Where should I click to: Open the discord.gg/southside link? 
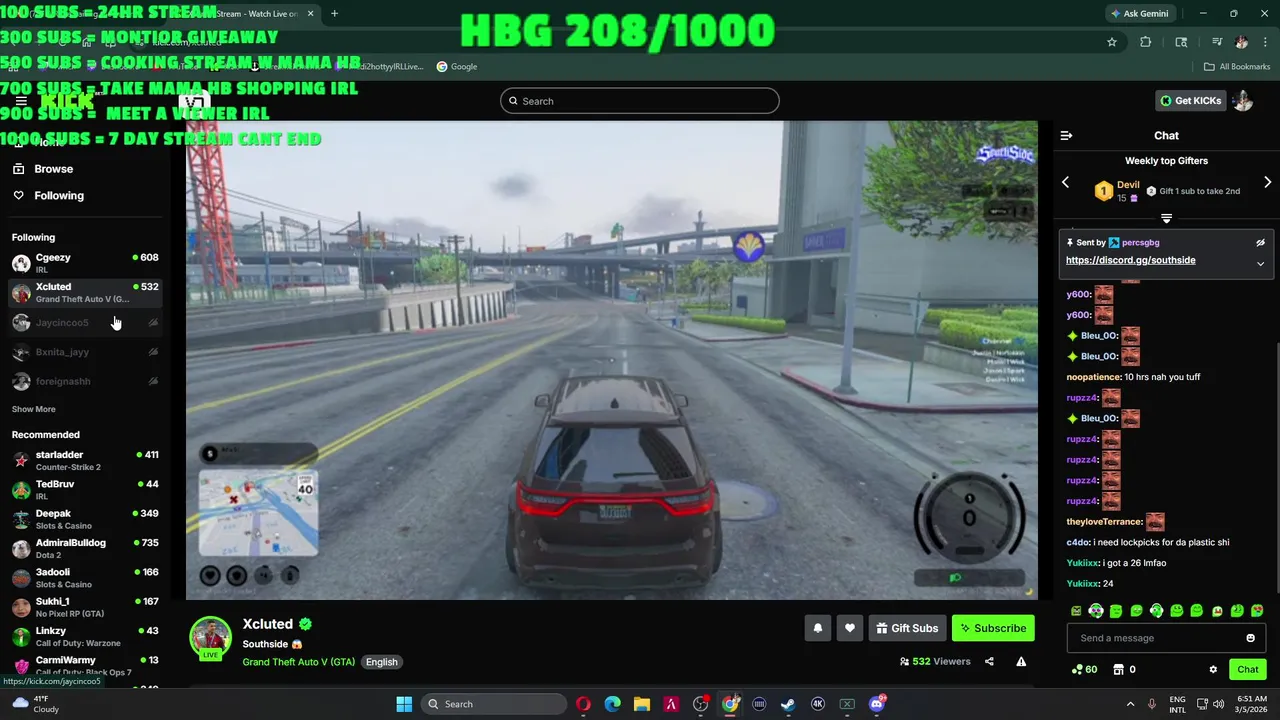coord(1130,260)
